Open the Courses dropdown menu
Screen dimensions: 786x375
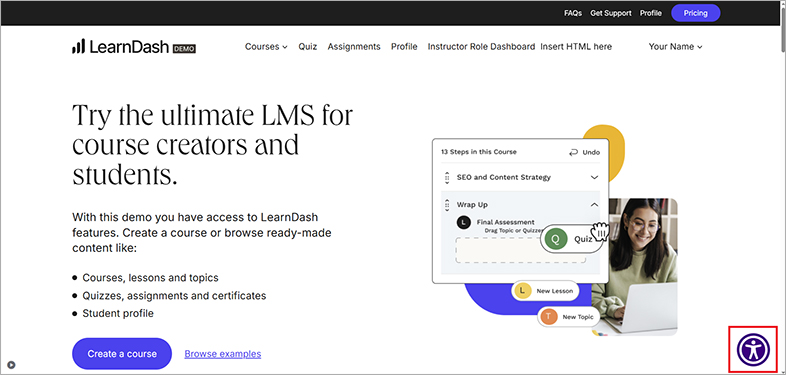[x=266, y=47]
